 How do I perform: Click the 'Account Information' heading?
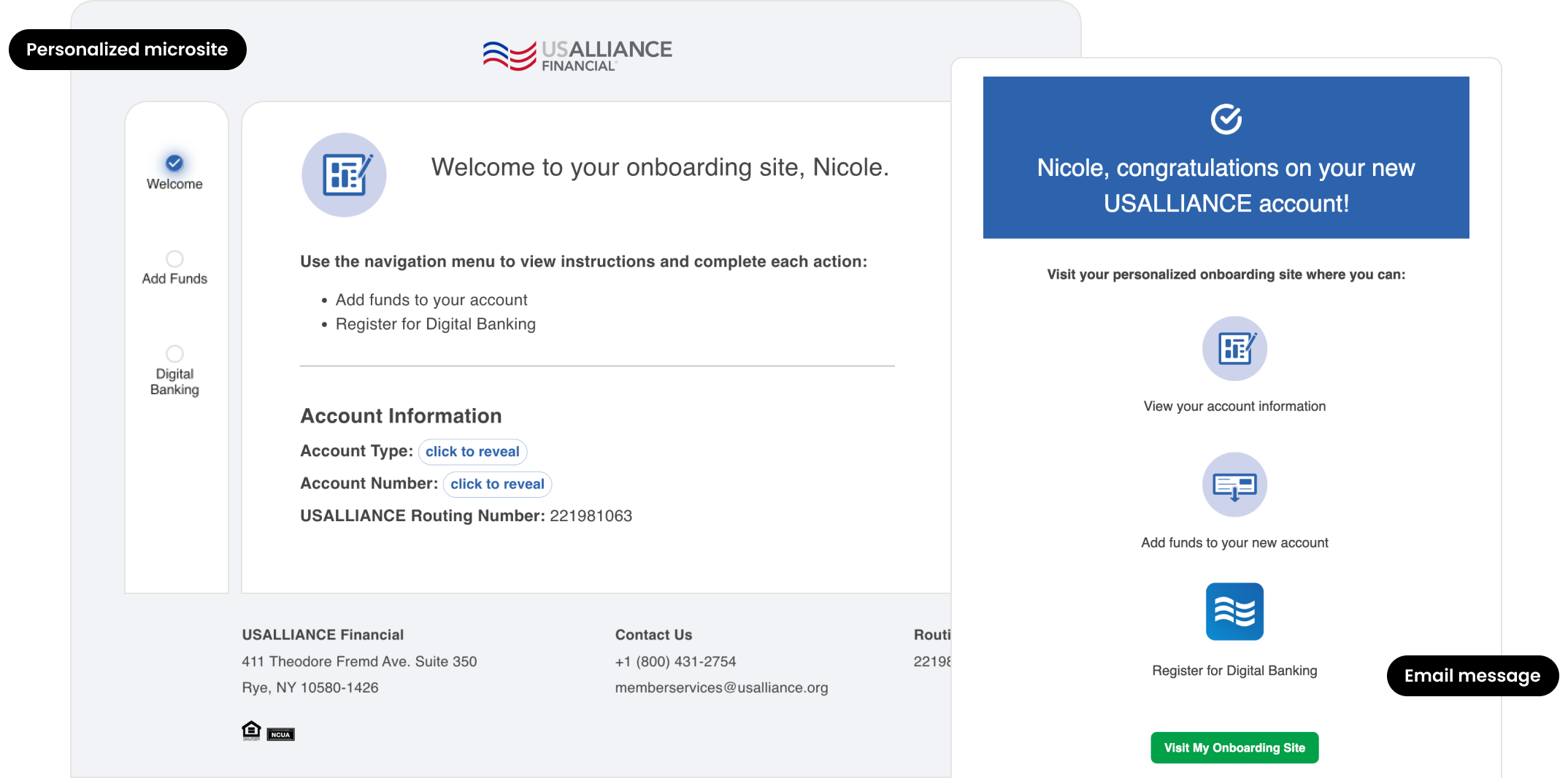(x=401, y=416)
